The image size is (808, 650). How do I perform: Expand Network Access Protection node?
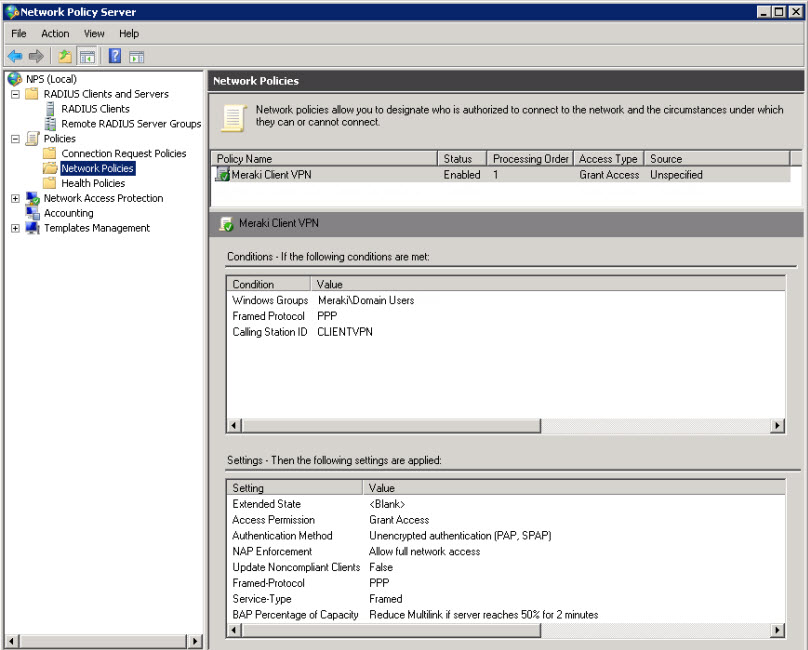click(15, 198)
